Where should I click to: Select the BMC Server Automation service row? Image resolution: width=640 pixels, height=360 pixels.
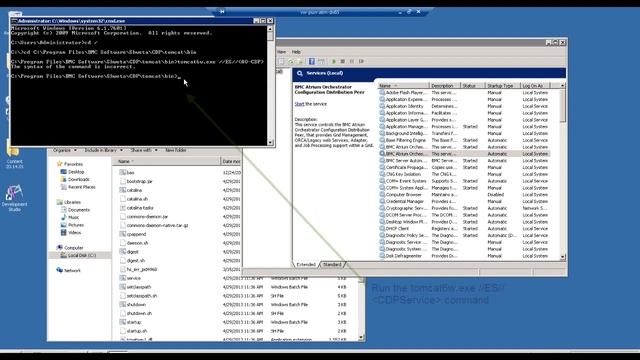pyautogui.click(x=464, y=160)
